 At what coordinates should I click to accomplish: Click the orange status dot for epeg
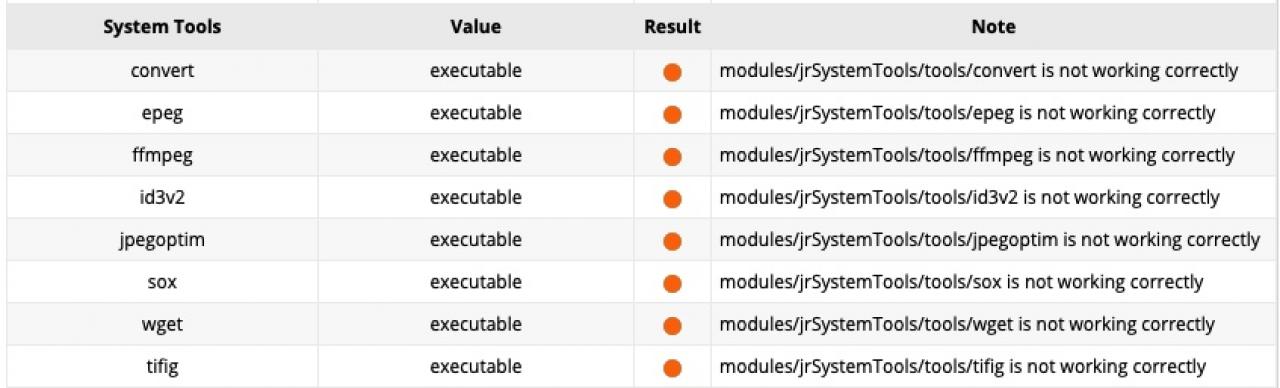[x=672, y=115]
